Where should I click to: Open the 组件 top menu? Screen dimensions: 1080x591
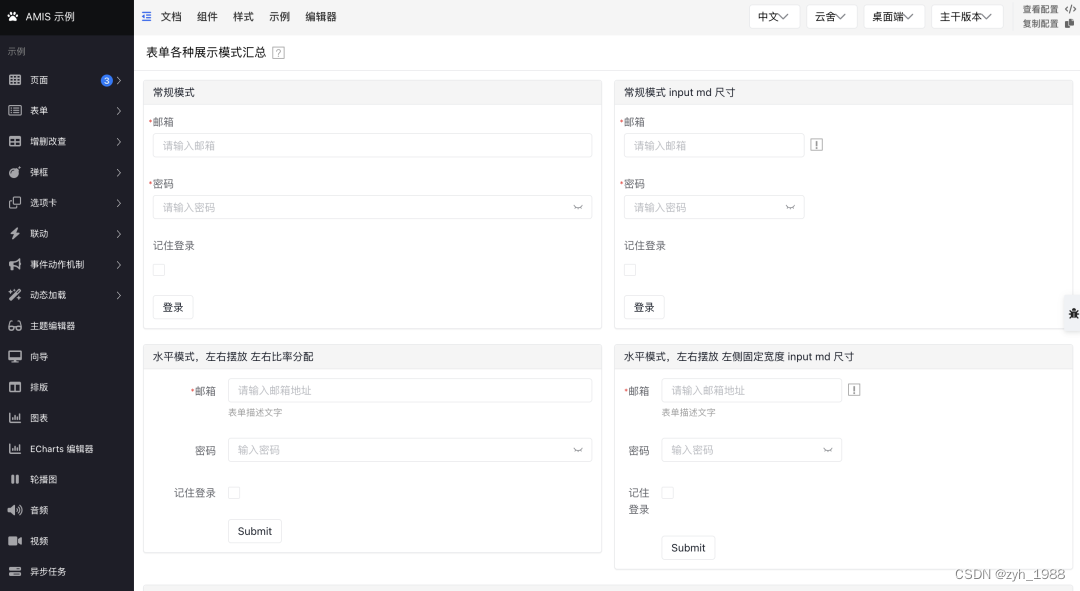tap(207, 17)
